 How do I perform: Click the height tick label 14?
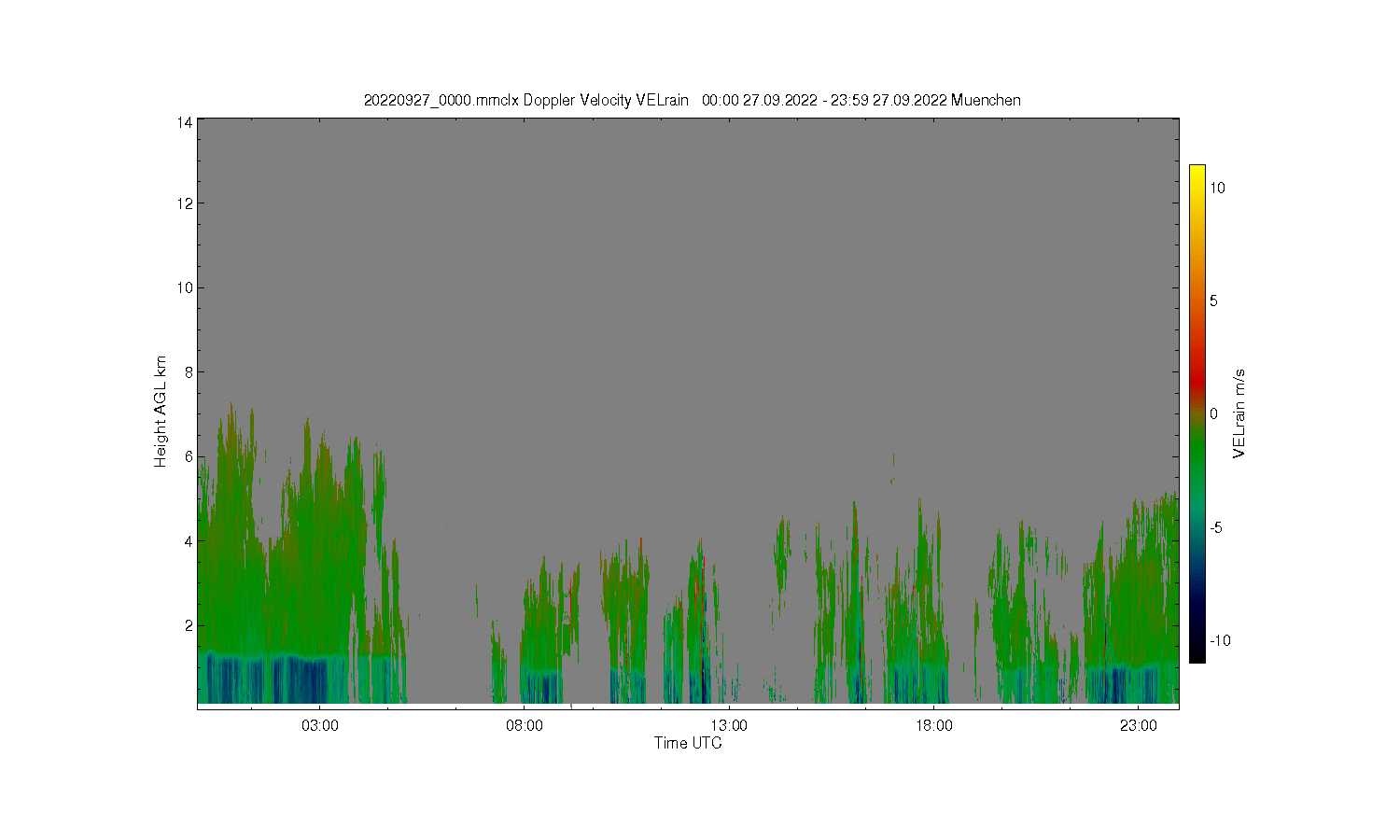(x=185, y=122)
